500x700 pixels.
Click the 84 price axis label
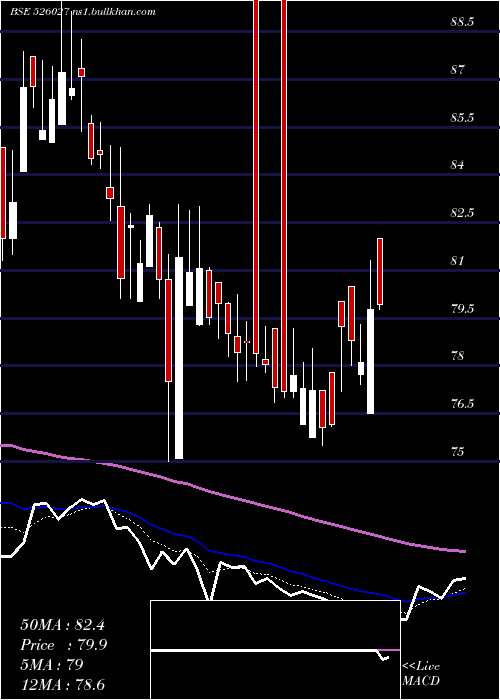(458, 165)
